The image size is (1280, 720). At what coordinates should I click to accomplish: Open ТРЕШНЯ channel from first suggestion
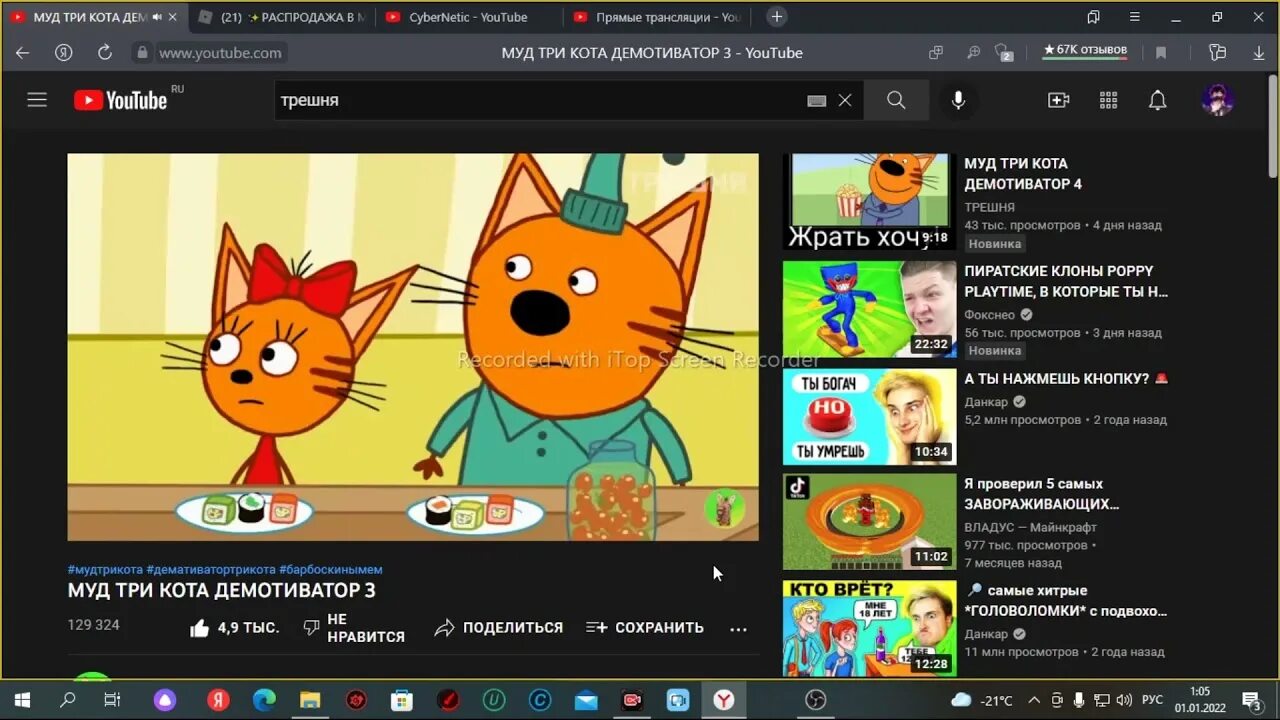click(989, 207)
